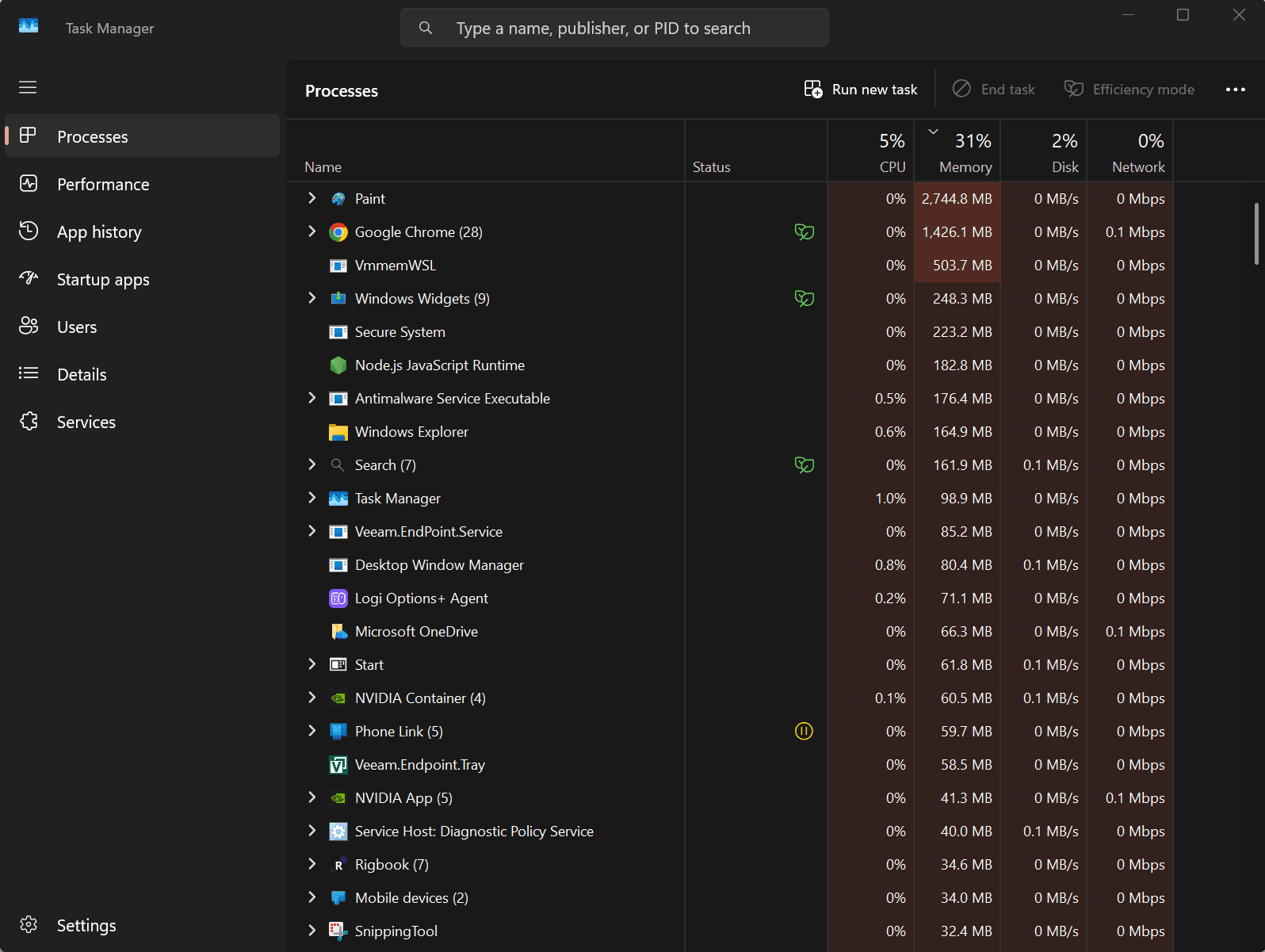Sort processes by Network column
This screenshot has height=952, width=1265.
(x=1130, y=151)
